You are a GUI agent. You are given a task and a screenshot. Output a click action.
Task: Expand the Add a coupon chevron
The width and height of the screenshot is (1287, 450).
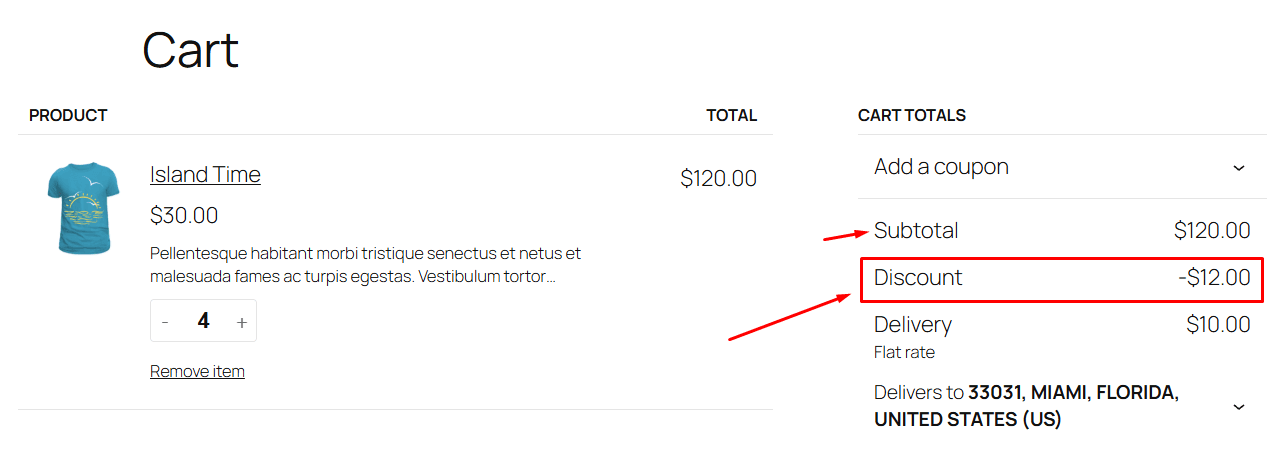[x=1238, y=167]
